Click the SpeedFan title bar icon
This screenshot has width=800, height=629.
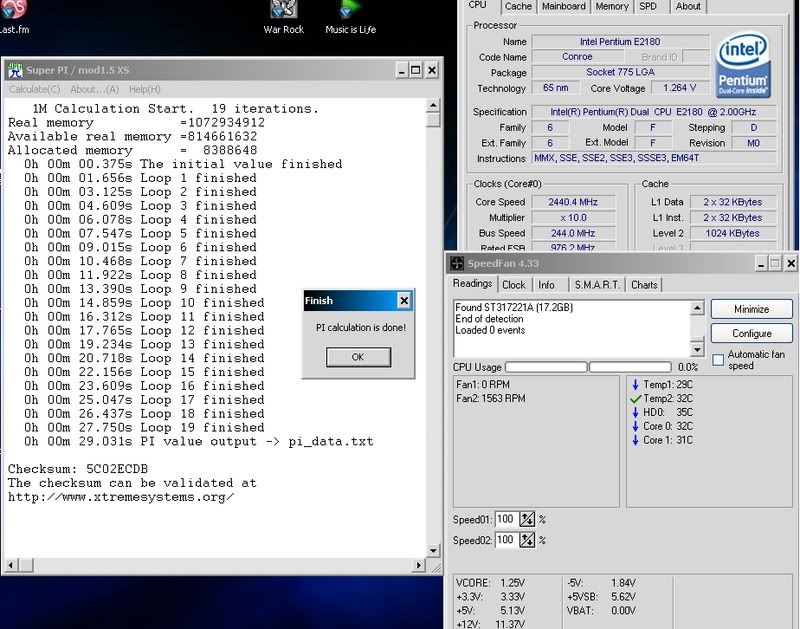pyautogui.click(x=457, y=263)
